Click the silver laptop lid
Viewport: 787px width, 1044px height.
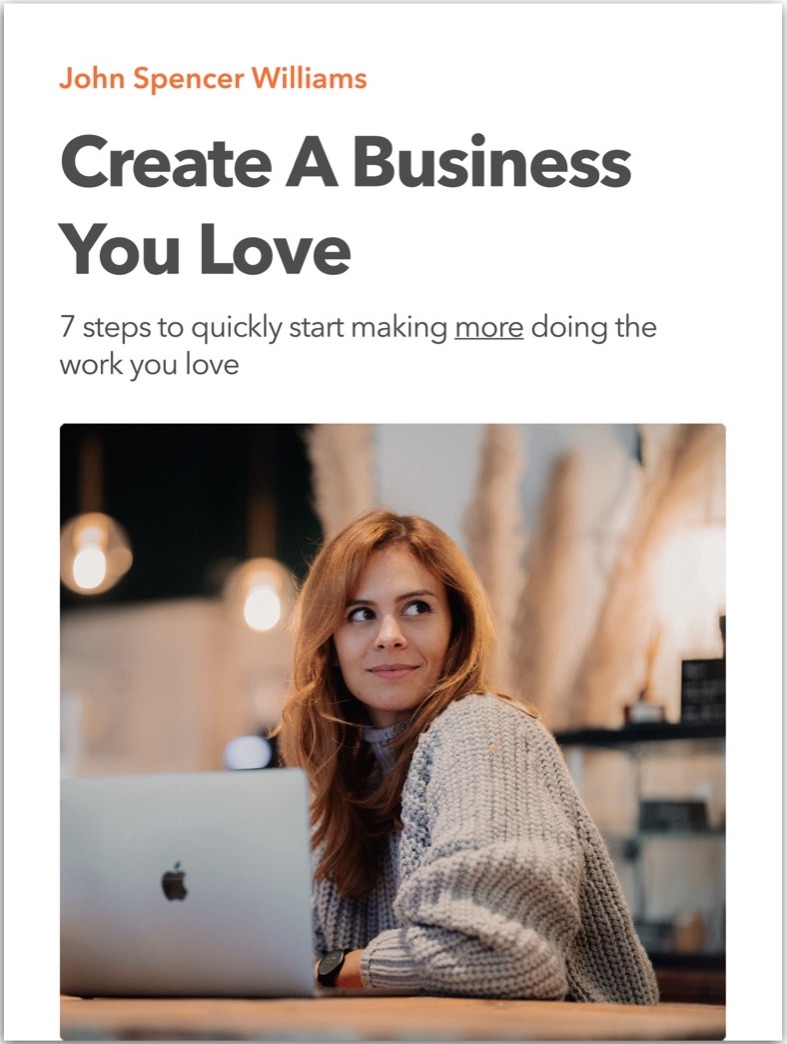click(x=187, y=881)
